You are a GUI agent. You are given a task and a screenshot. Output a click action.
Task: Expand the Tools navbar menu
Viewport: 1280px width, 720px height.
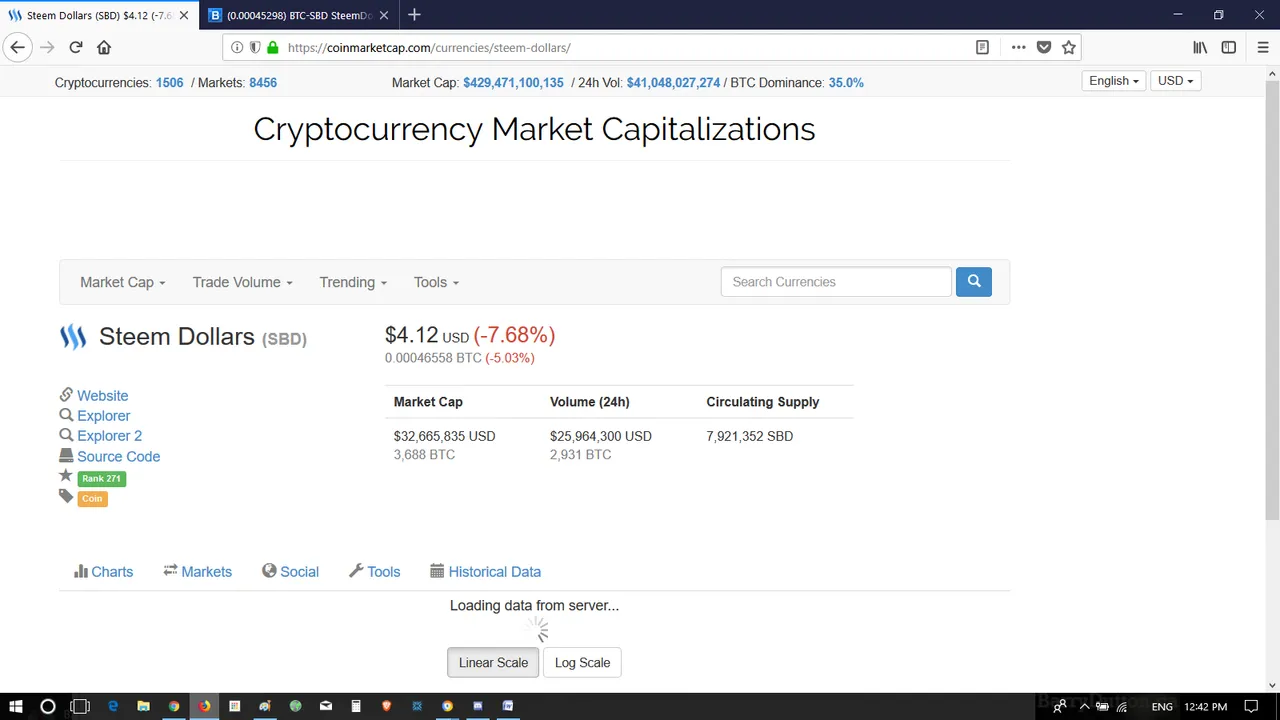point(436,282)
